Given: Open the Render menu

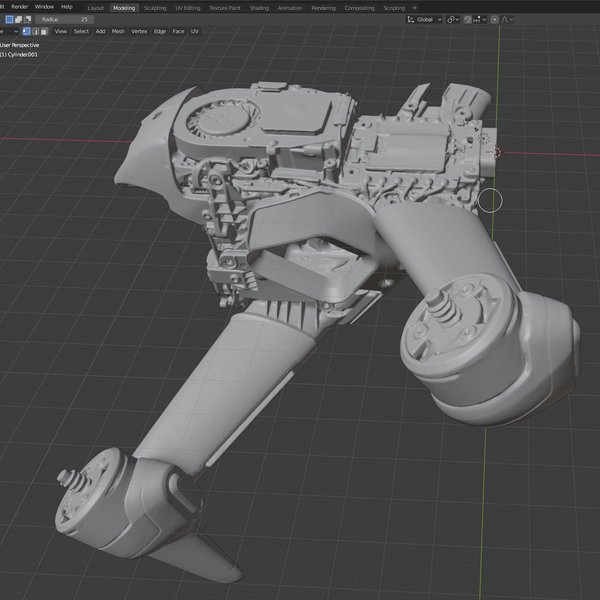Looking at the screenshot, I should pyautogui.click(x=19, y=7).
